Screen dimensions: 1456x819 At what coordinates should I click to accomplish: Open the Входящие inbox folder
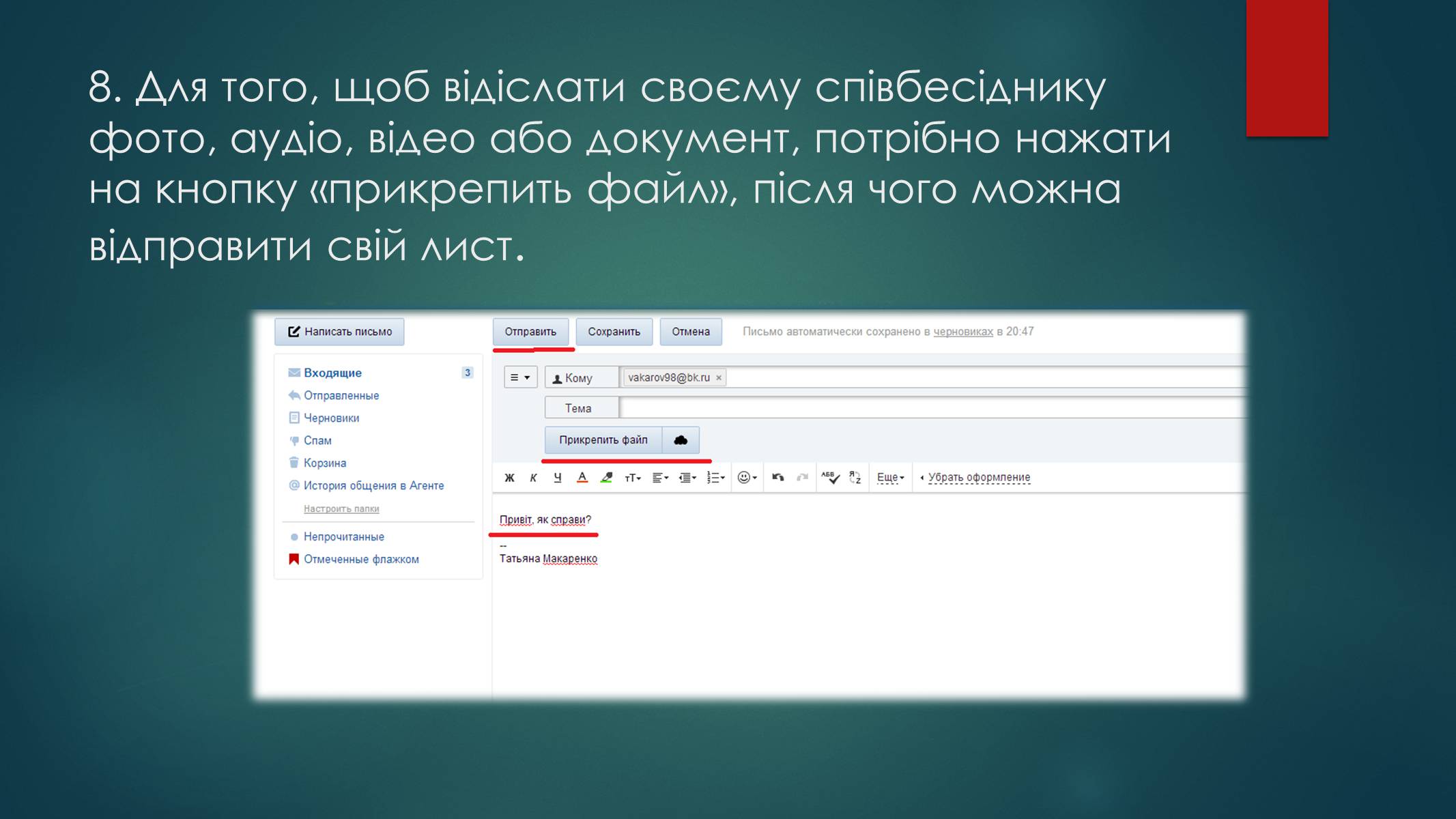click(332, 373)
